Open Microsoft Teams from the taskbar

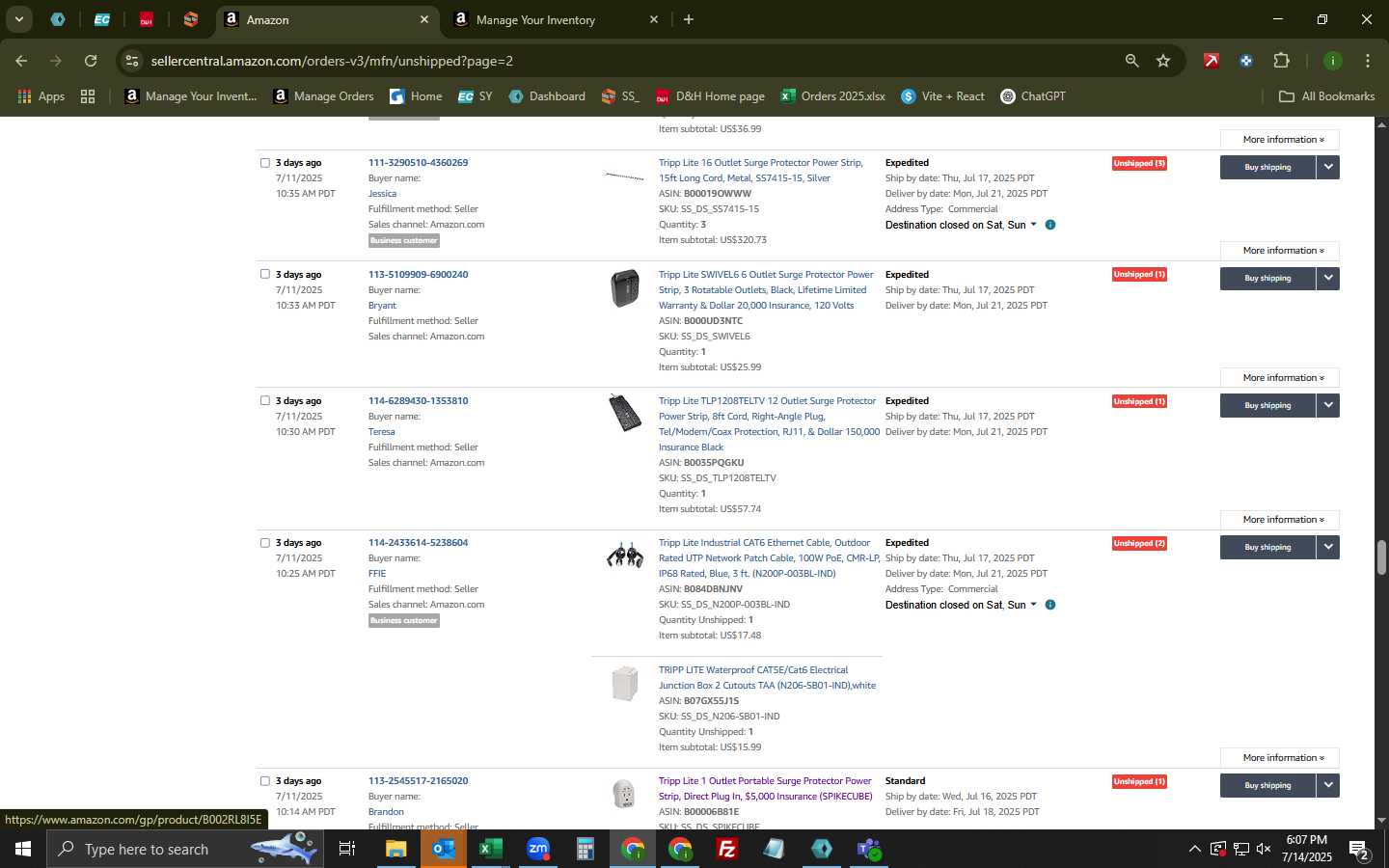869,849
